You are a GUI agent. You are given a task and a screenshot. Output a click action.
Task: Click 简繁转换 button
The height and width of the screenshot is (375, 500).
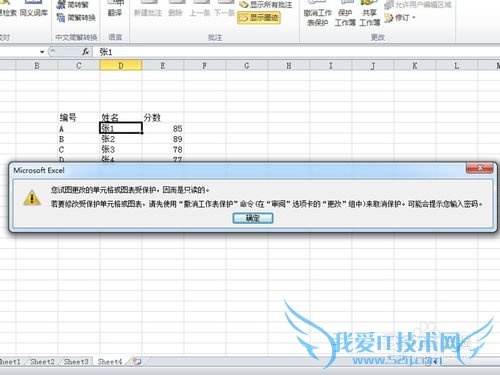click(76, 17)
